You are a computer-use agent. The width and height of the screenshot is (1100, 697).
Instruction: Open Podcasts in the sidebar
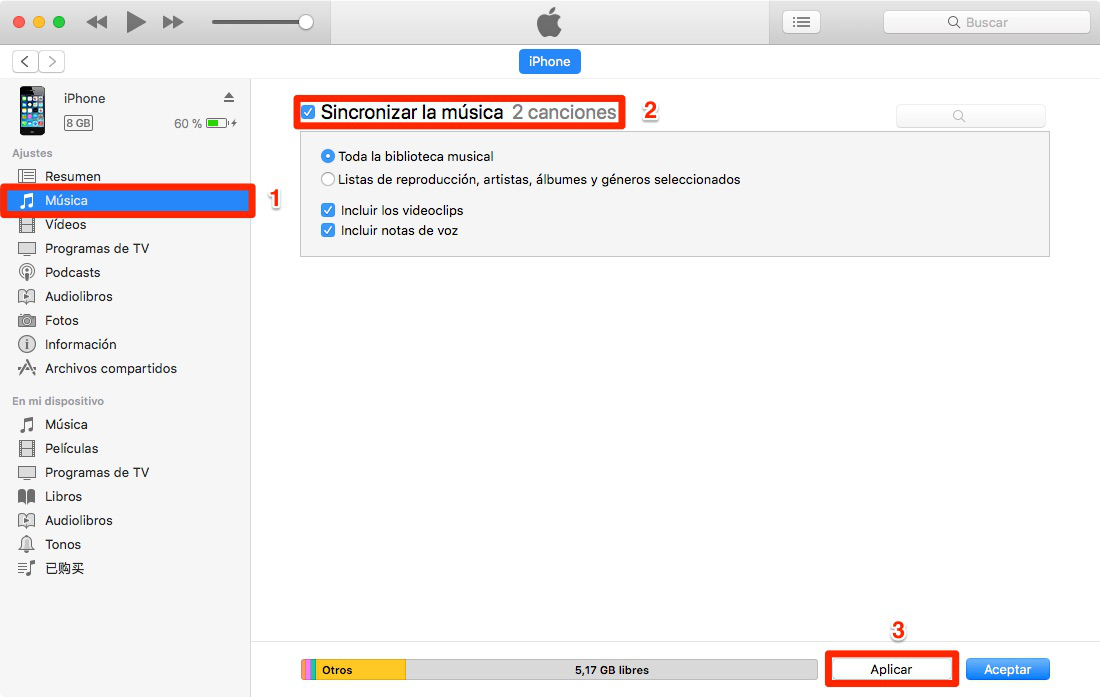[72, 272]
